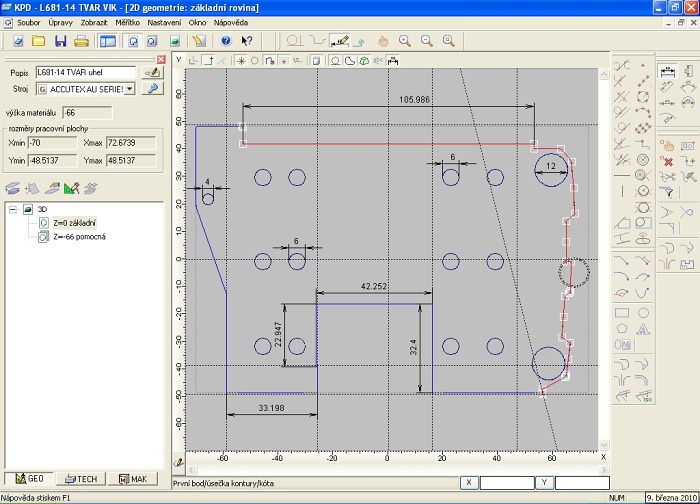Select the horizontal dimension tool
The width and height of the screenshot is (700, 504).
[667, 71]
